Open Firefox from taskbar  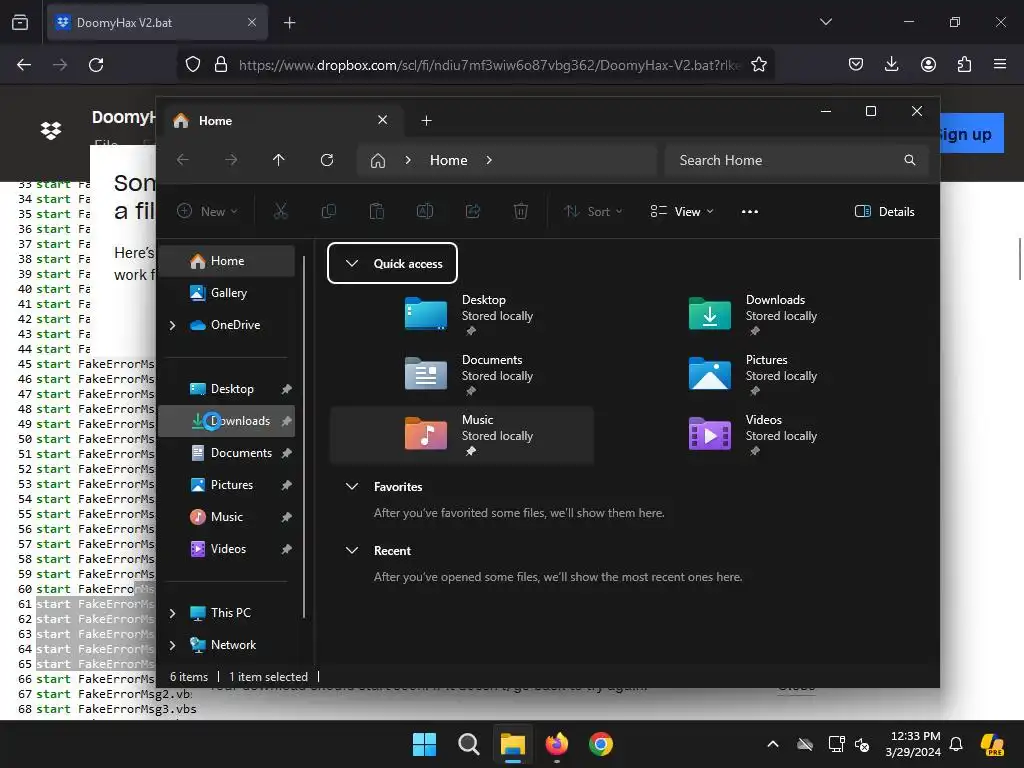tap(556, 744)
